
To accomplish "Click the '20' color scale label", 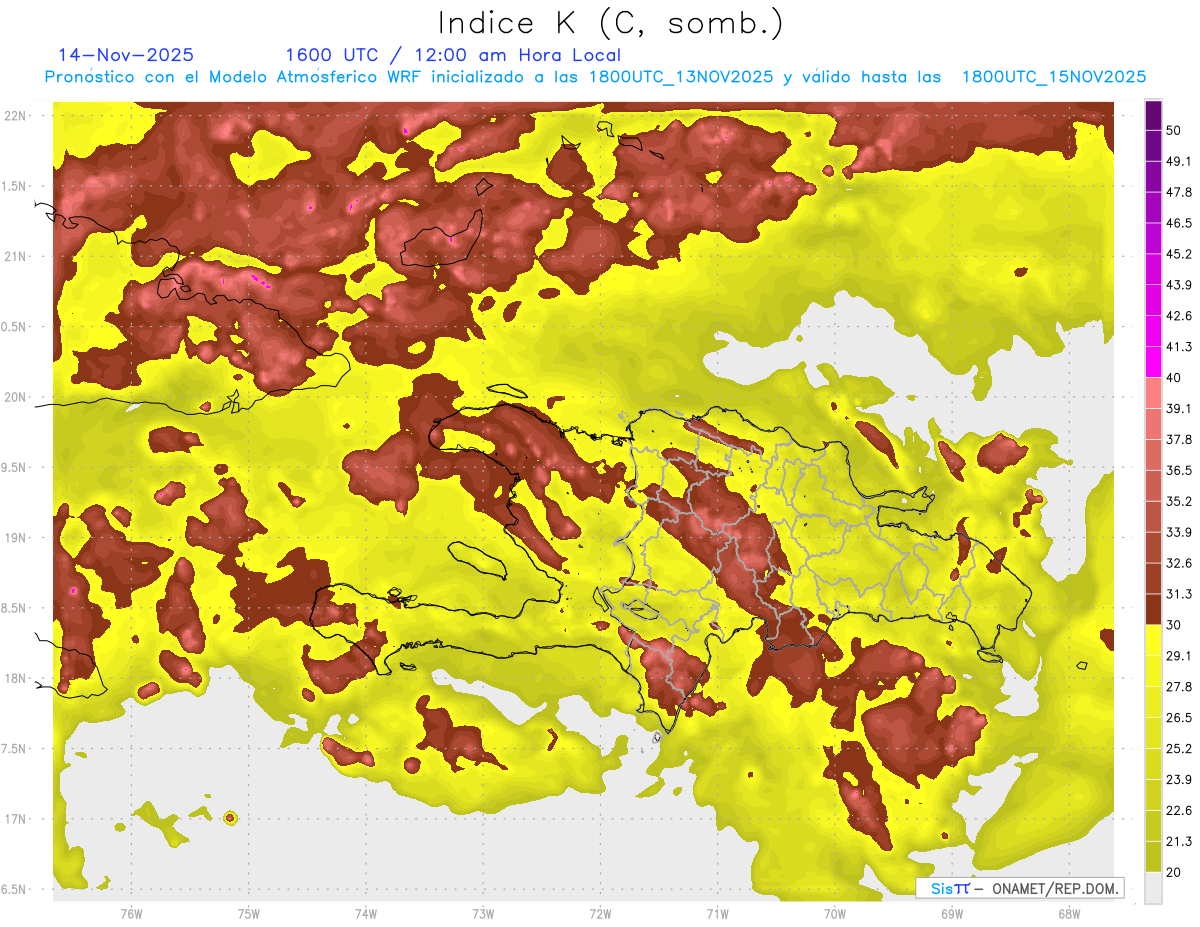I will (1174, 872).
